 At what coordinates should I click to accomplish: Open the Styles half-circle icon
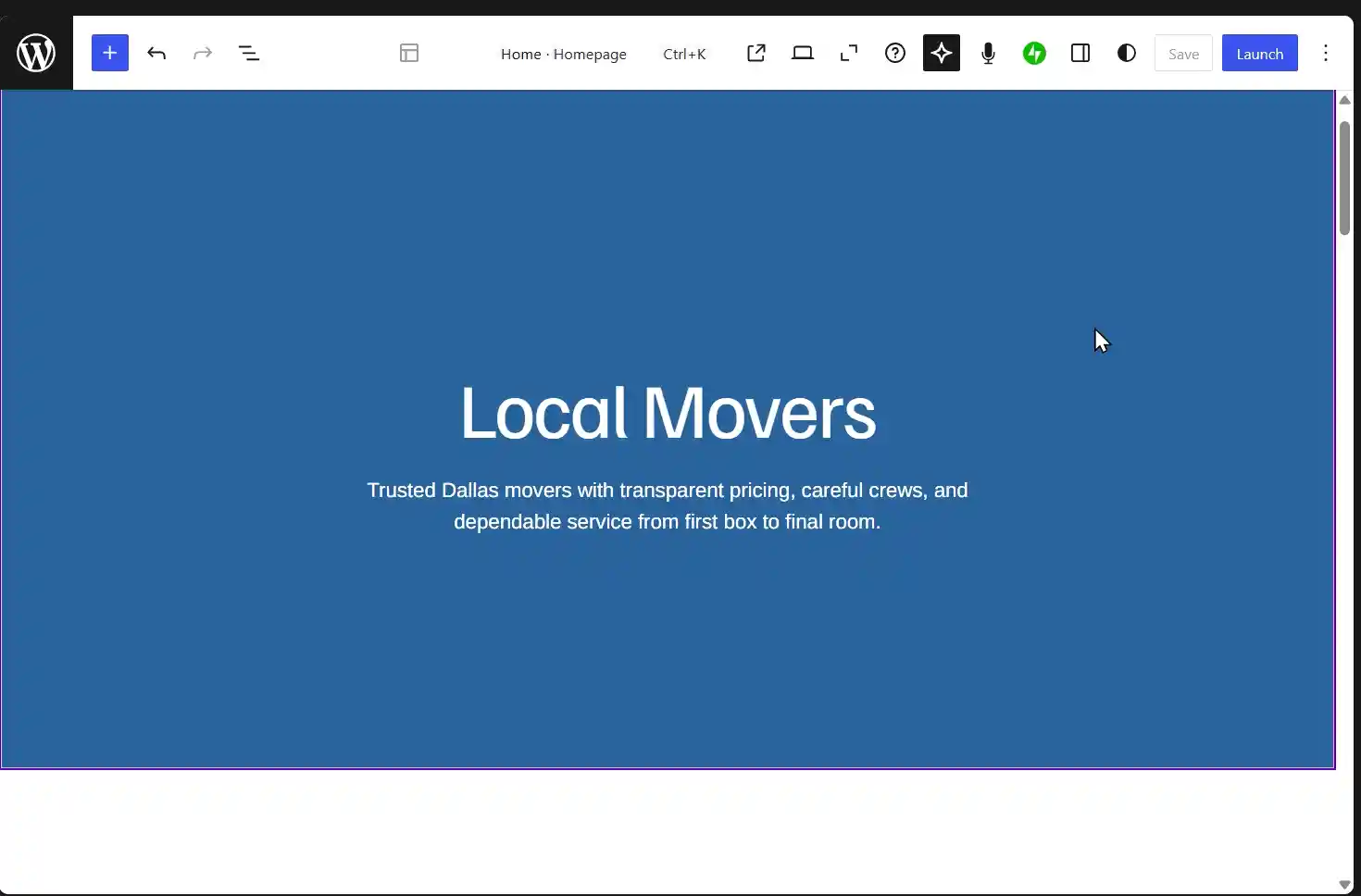[x=1127, y=53]
